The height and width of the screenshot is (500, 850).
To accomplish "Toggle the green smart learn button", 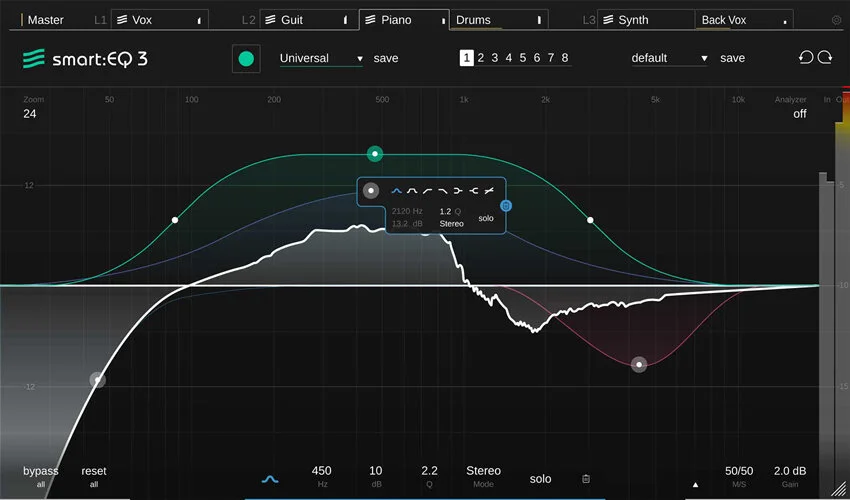I will click(x=246, y=59).
